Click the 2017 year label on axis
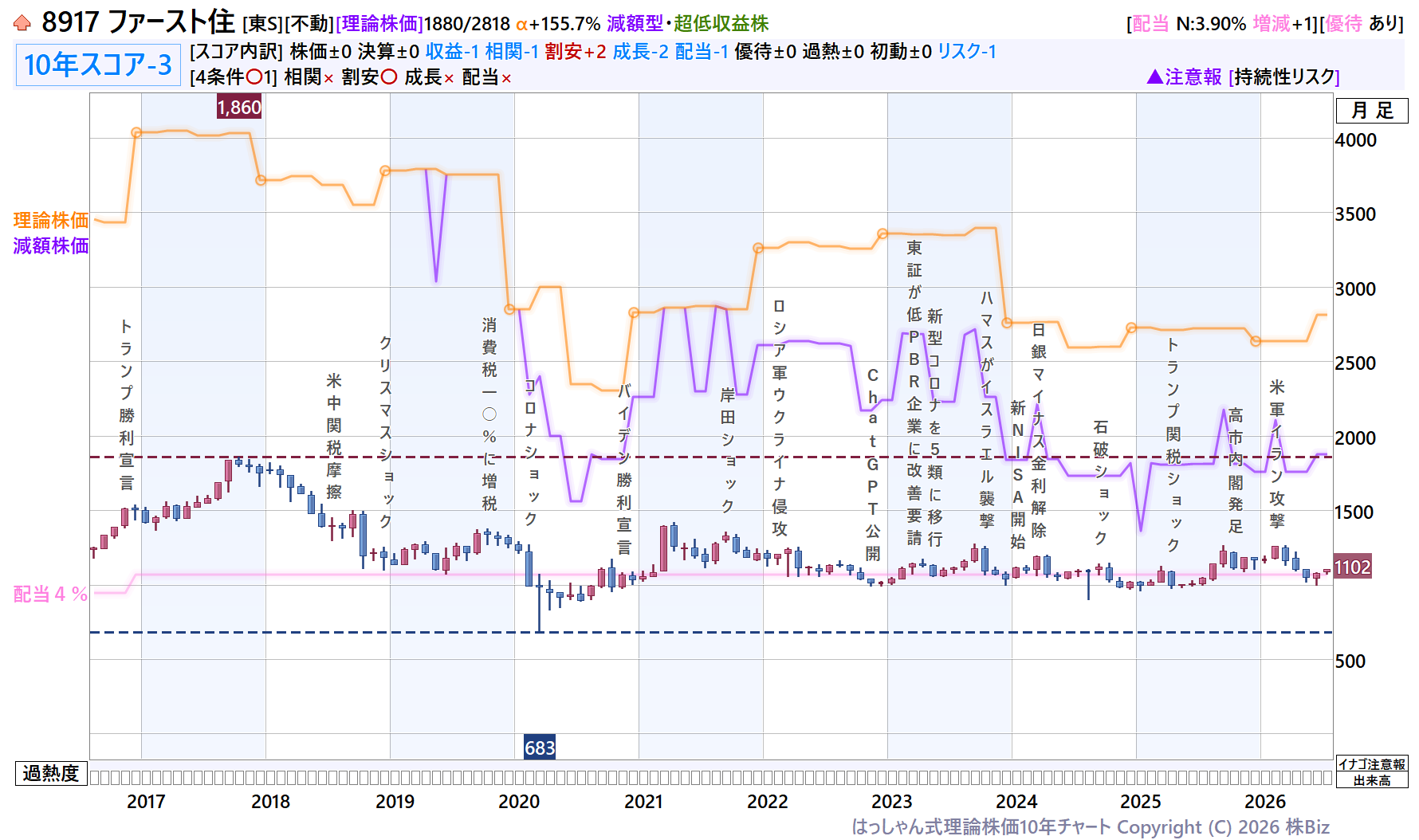Viewport: 1419px width, 840px height. tap(146, 802)
